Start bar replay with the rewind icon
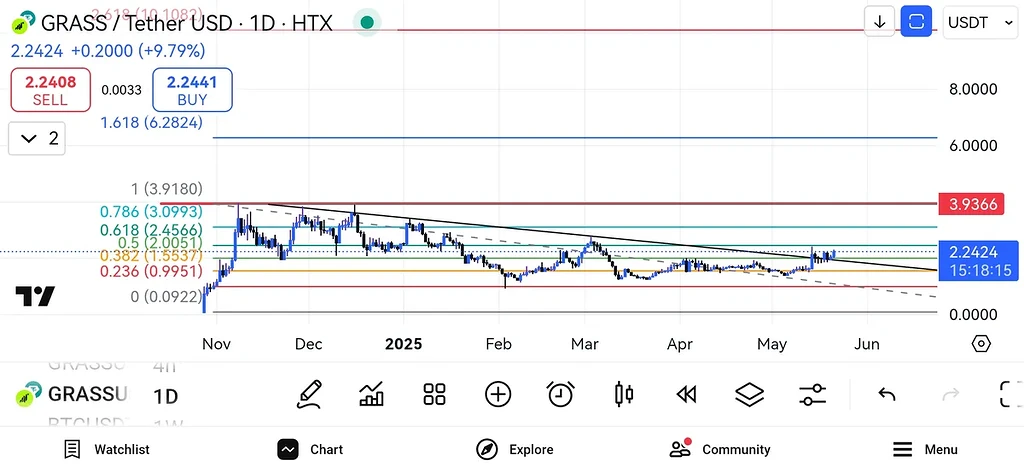Image resolution: width=1024 pixels, height=472 pixels. [686, 394]
